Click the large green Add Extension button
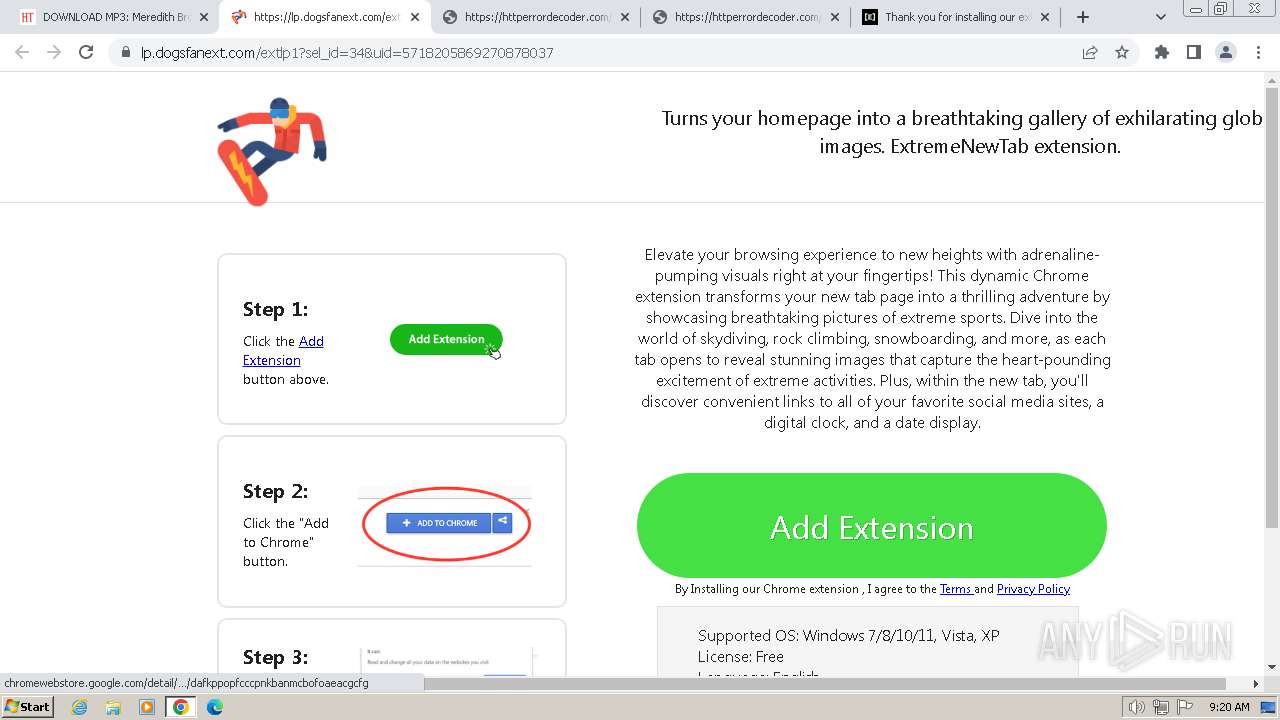 point(872,527)
